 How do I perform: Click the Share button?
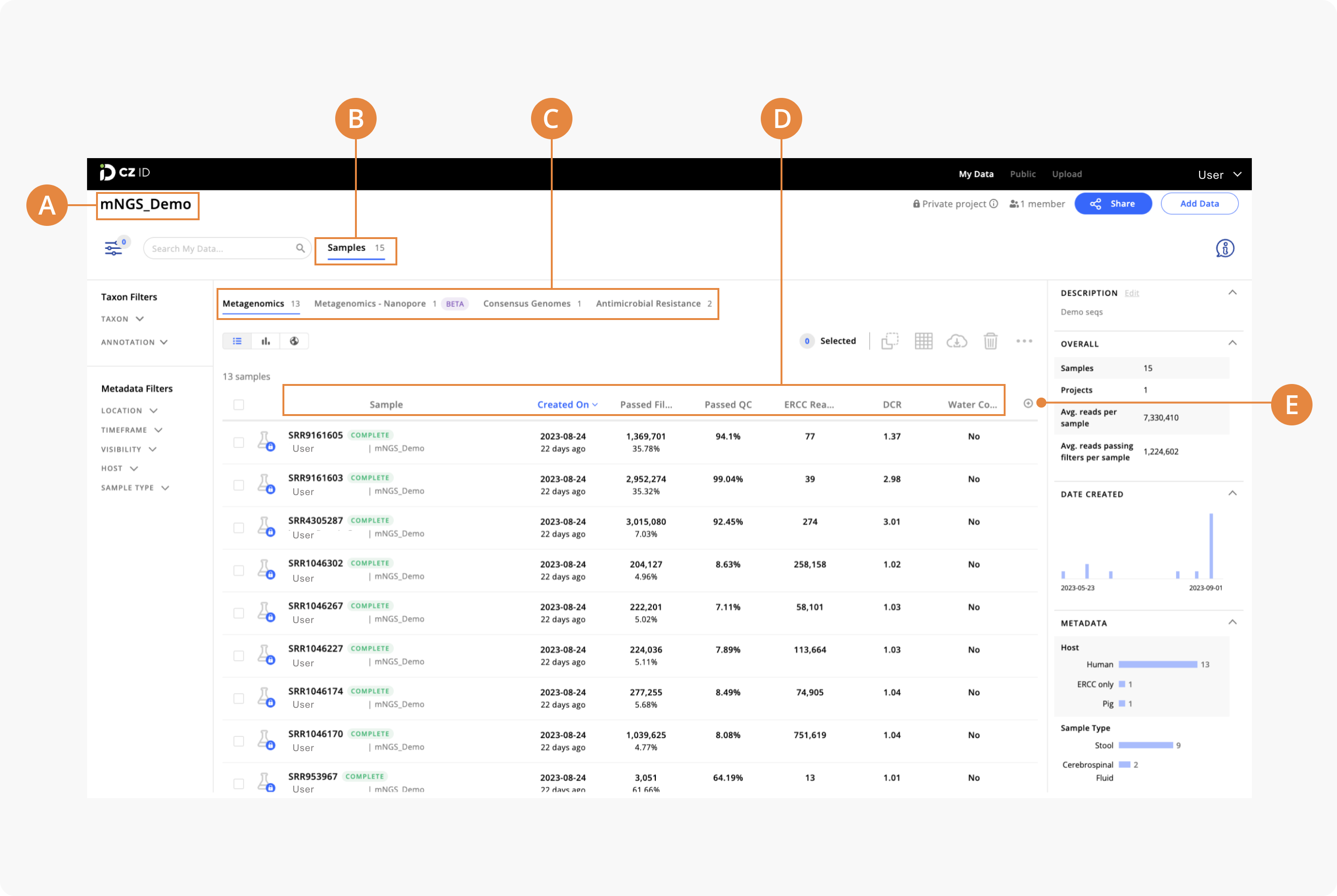(x=1112, y=203)
